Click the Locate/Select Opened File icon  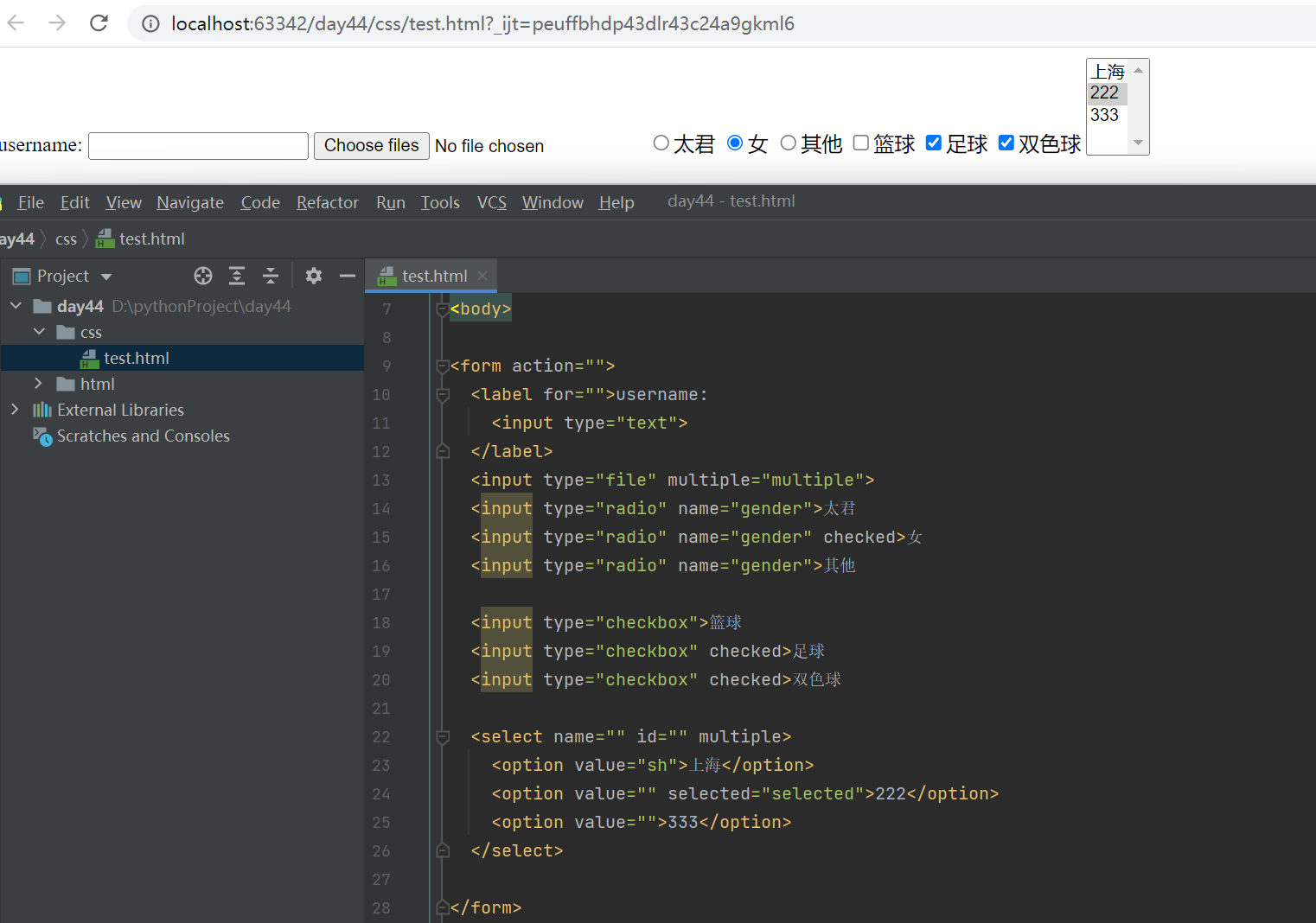203,276
